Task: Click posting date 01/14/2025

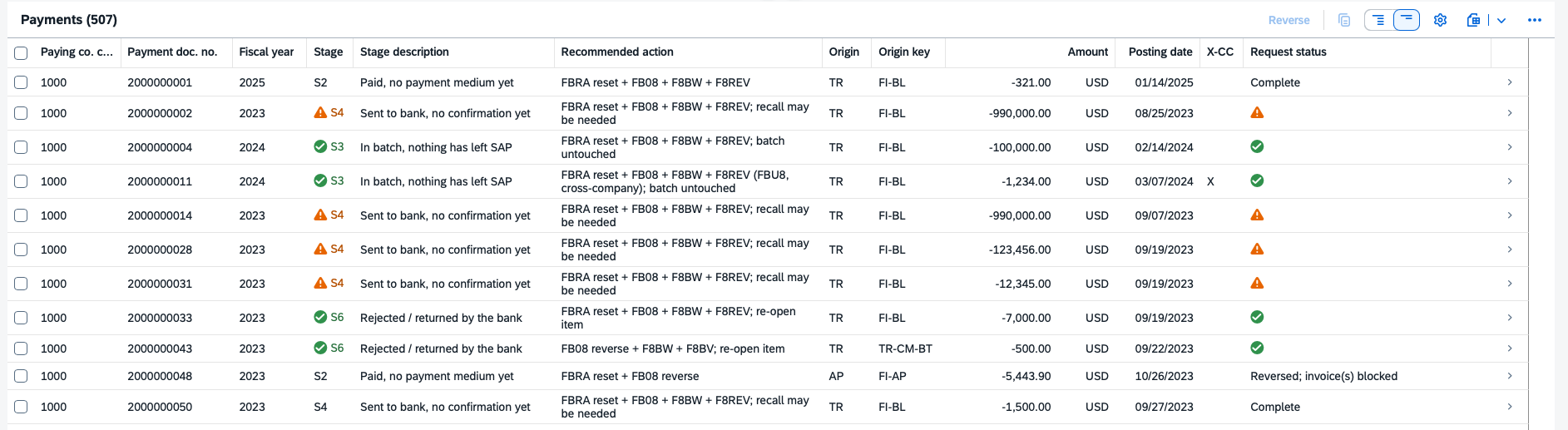Action: (x=1164, y=82)
